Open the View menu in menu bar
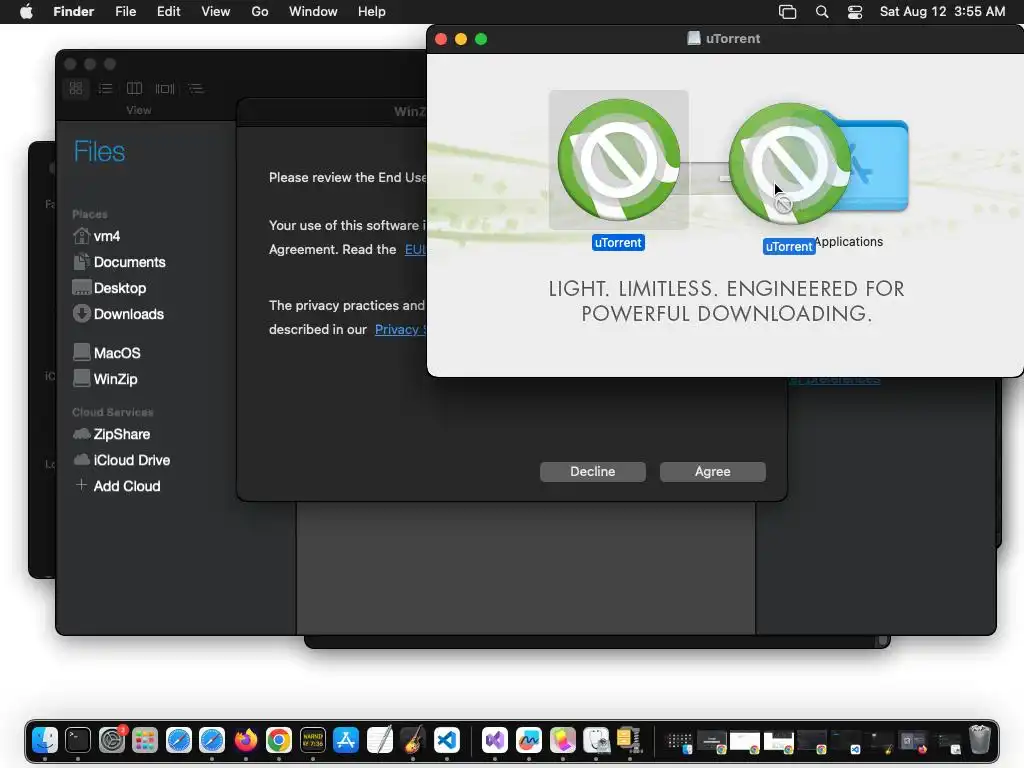 point(216,12)
